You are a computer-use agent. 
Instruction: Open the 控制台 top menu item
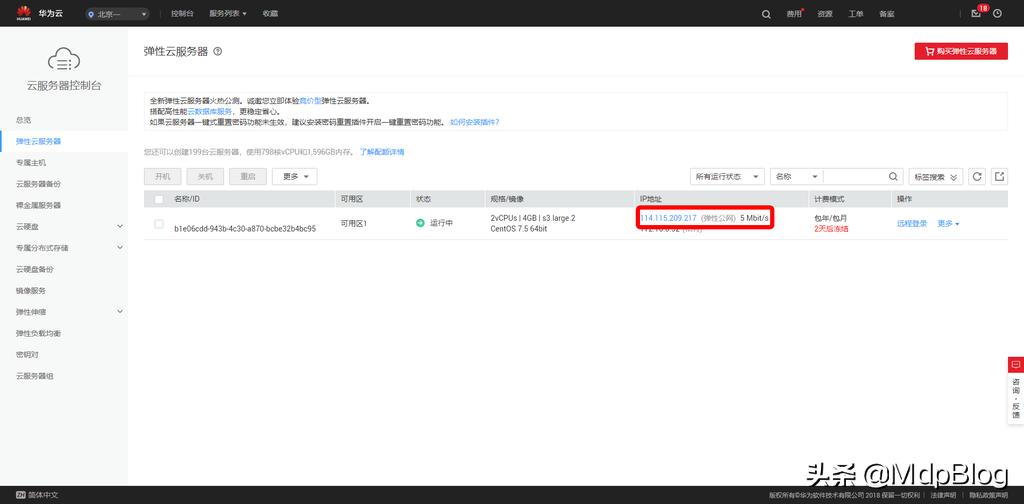click(x=182, y=14)
